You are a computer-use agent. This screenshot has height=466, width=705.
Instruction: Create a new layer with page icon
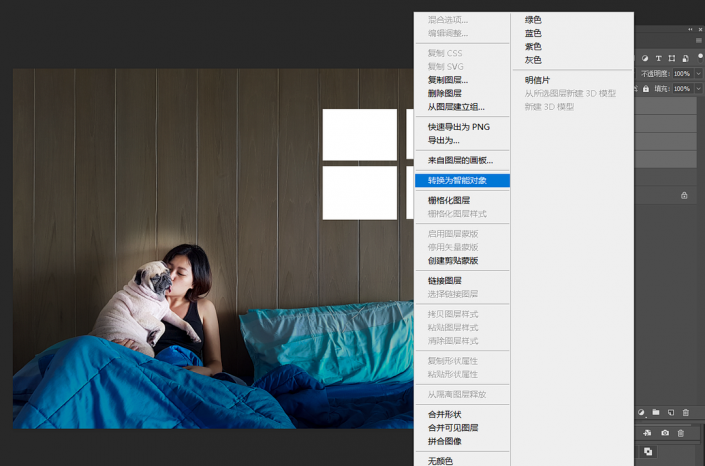coord(671,412)
